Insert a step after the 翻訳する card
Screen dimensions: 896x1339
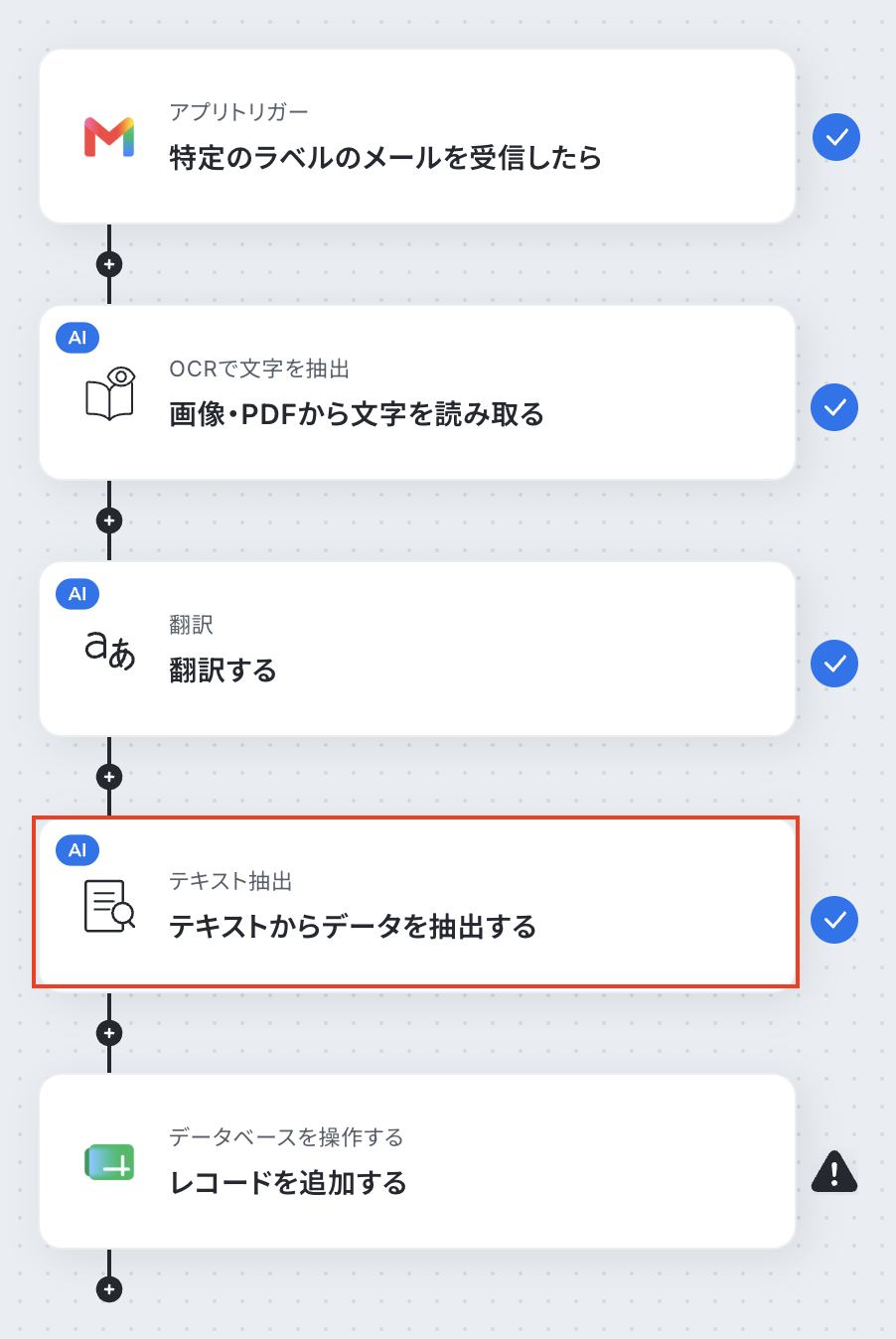(109, 777)
